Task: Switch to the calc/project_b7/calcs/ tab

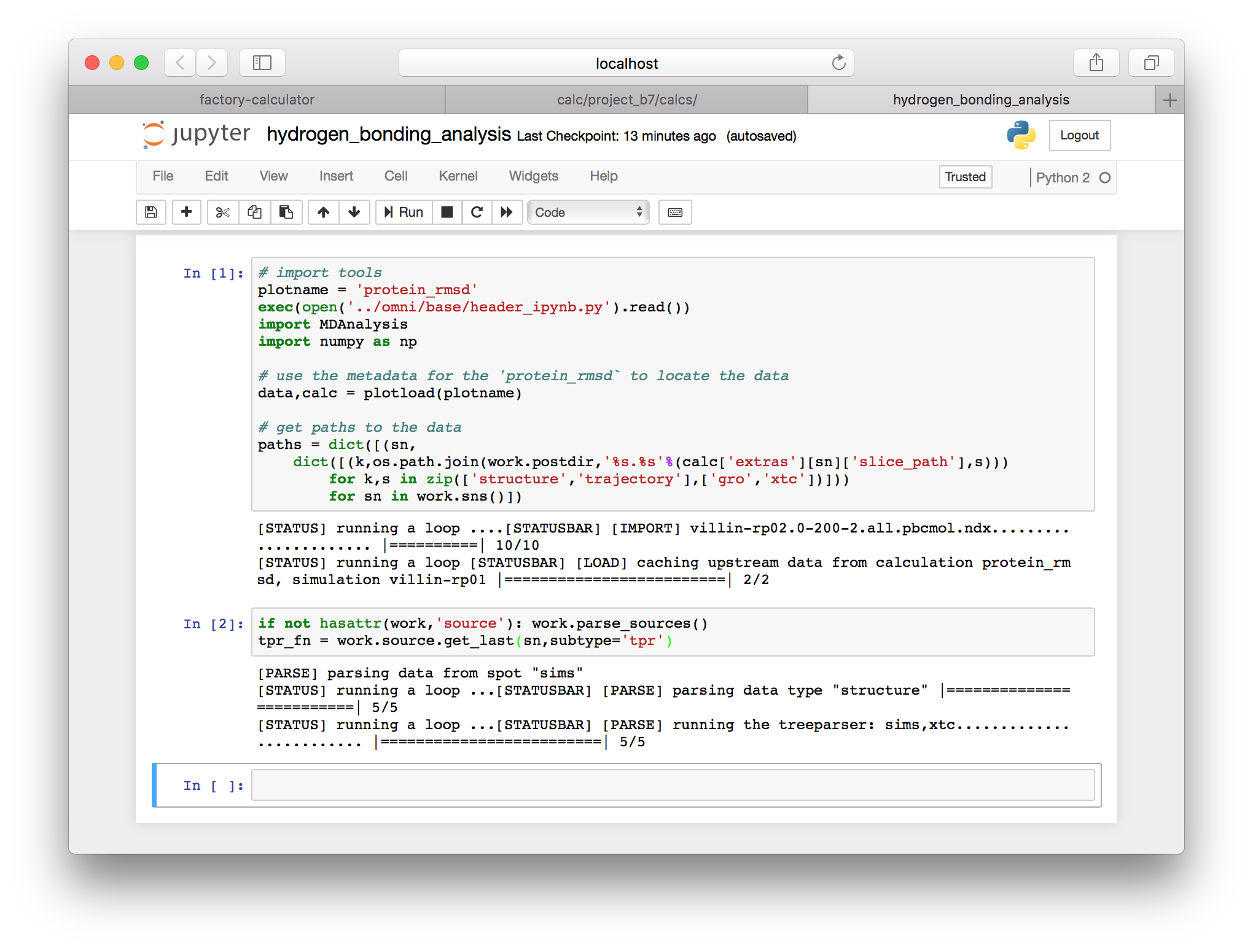Action: (626, 99)
